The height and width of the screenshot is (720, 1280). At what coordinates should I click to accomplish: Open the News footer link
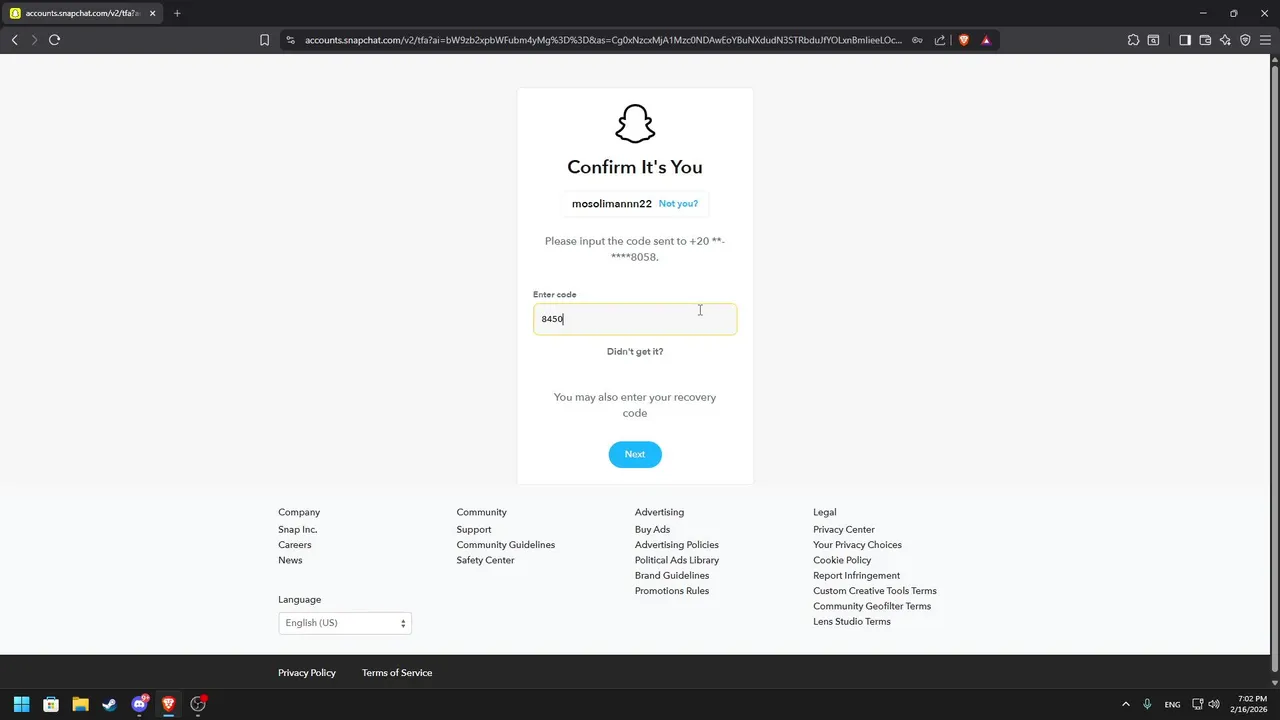point(290,560)
